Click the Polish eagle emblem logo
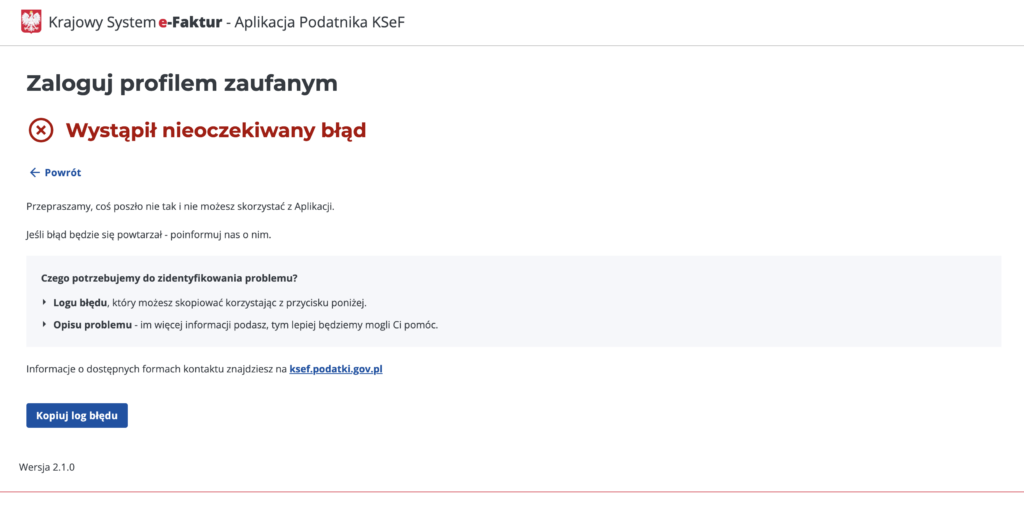Screen dimensions: 1024x521 (31, 21)
